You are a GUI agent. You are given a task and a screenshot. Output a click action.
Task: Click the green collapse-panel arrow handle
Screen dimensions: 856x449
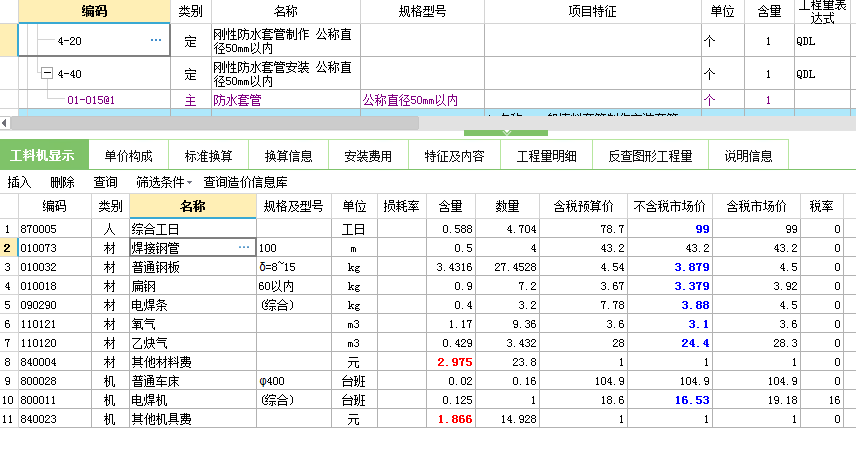coord(506,133)
